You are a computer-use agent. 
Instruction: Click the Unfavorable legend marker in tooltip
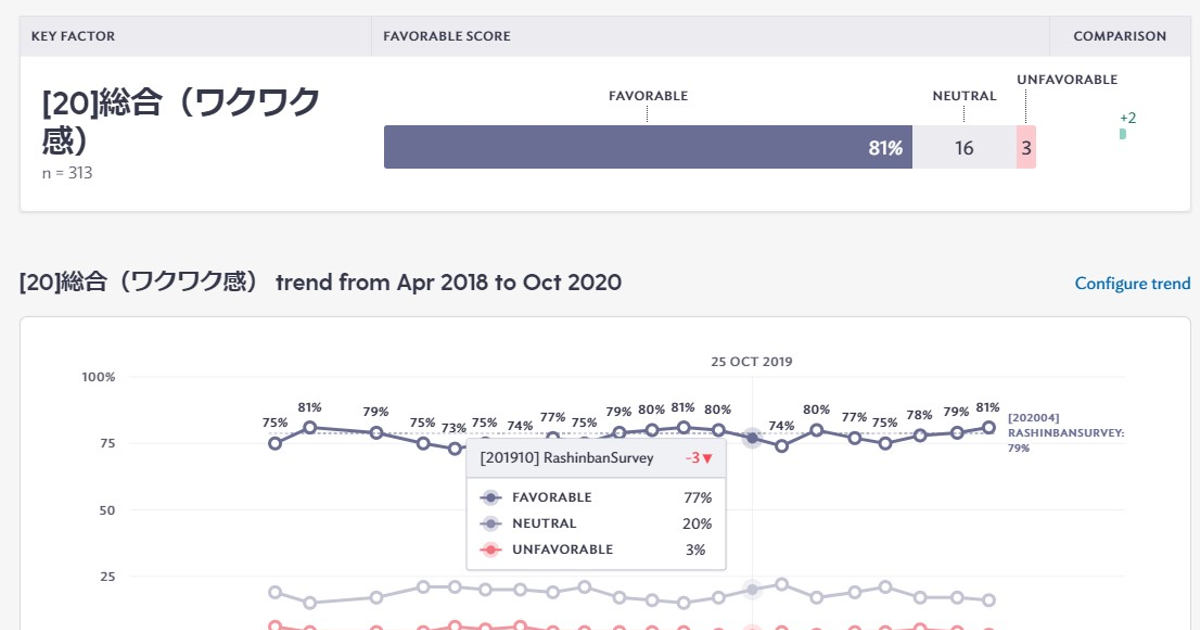490,549
